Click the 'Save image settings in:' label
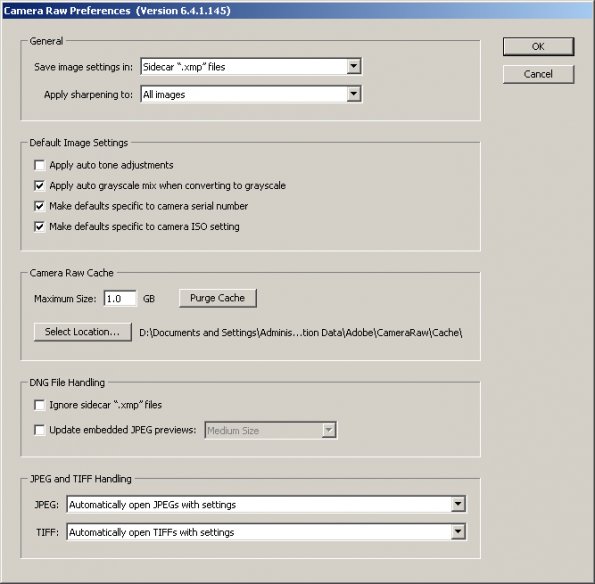 click(83, 67)
